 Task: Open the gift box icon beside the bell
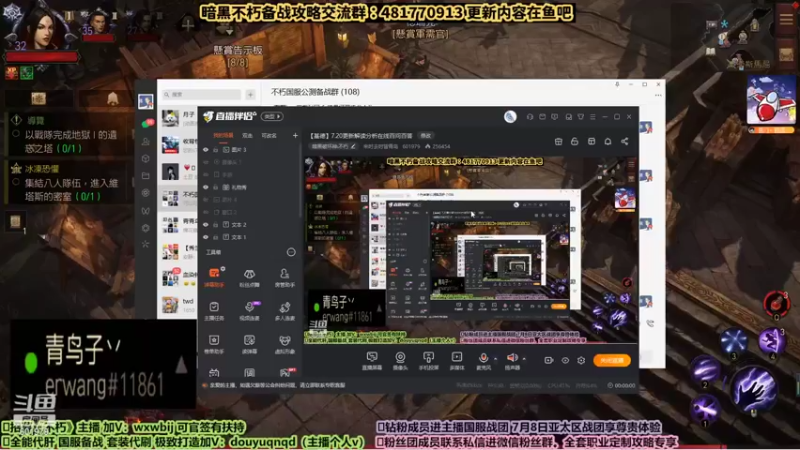(x=591, y=141)
